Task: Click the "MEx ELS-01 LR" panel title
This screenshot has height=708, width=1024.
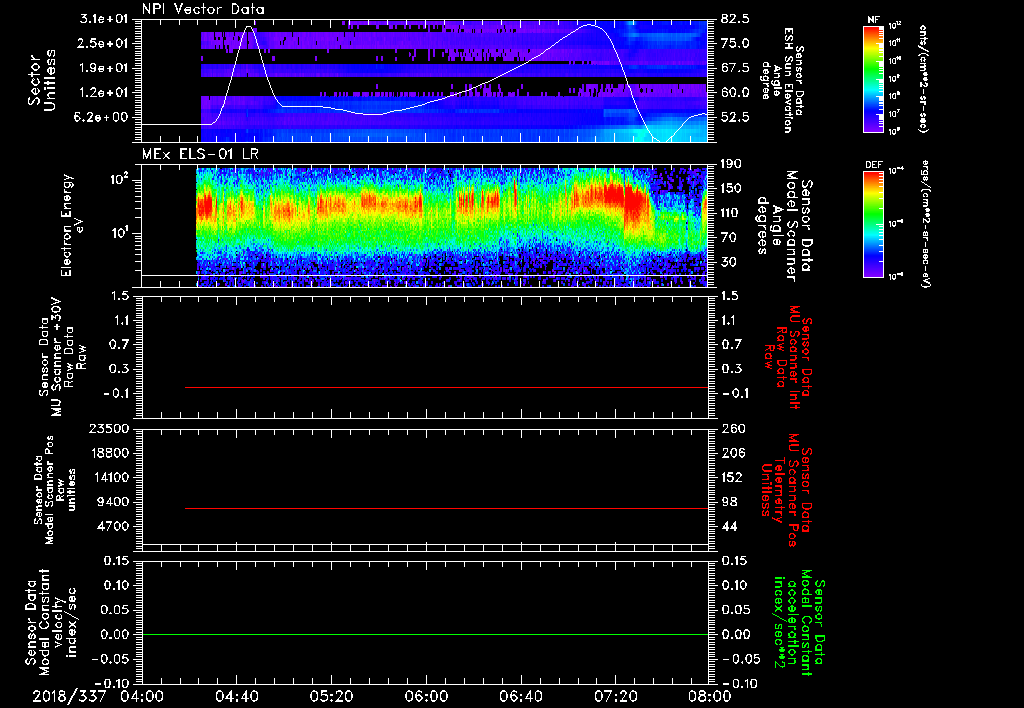Action: tap(200, 154)
